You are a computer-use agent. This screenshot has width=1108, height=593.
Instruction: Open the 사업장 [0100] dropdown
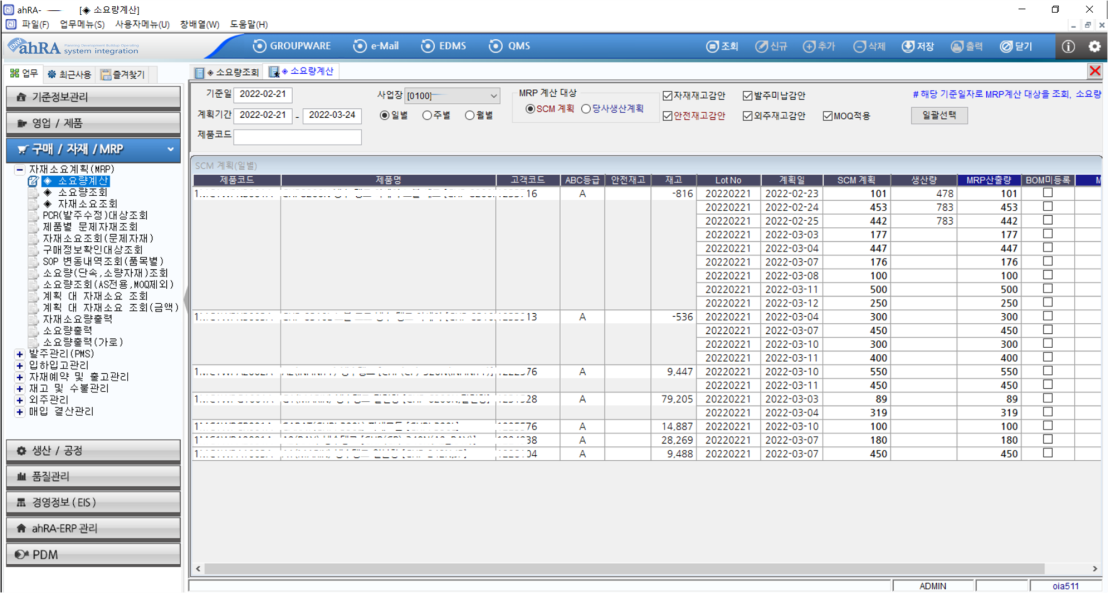click(452, 95)
